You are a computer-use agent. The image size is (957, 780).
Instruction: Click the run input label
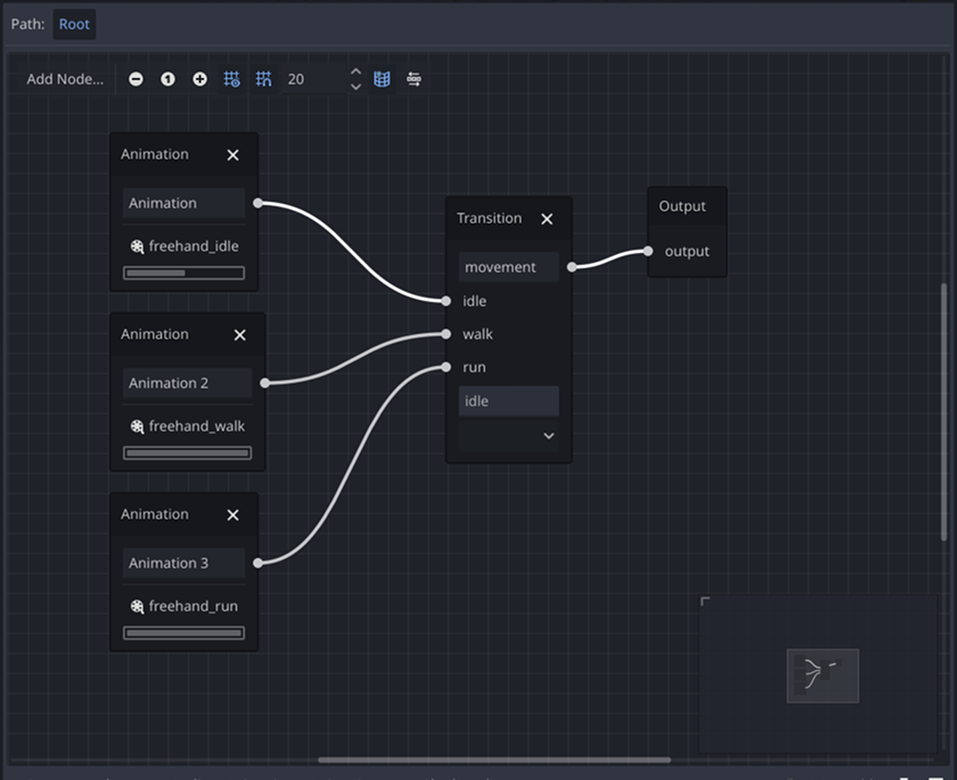click(474, 367)
